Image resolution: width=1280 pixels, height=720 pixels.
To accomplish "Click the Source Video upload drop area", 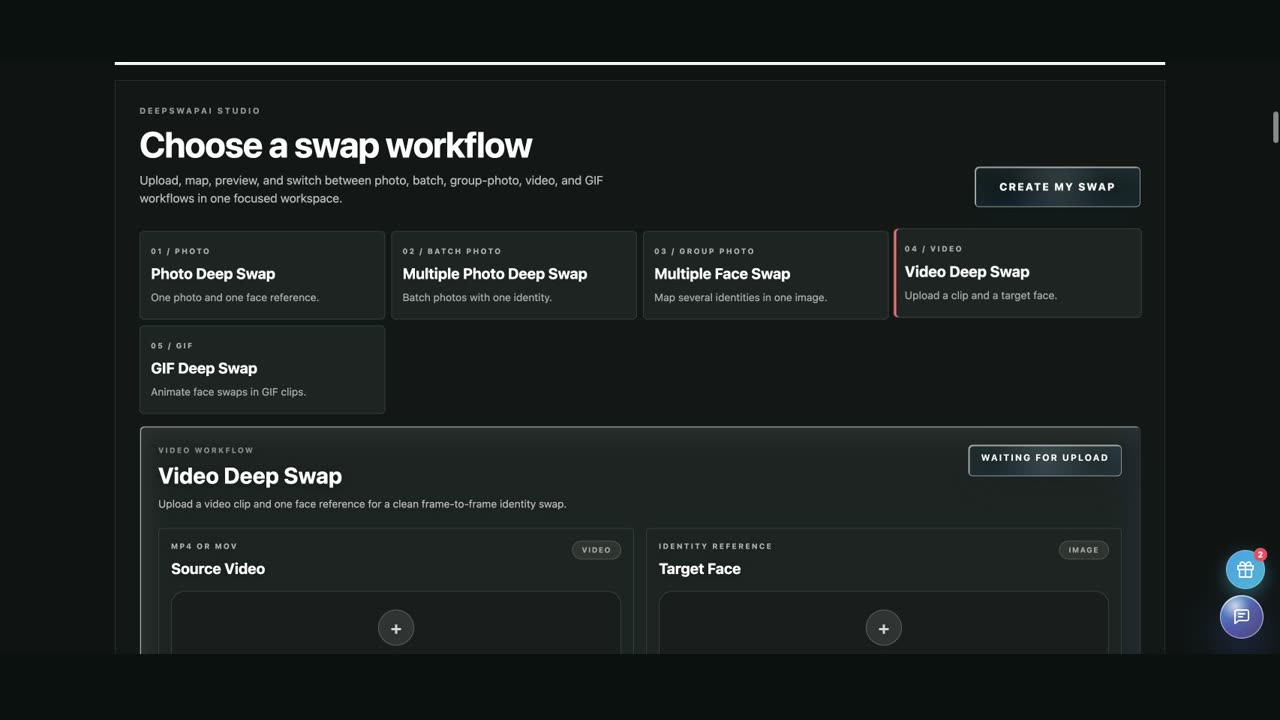I will pos(396,623).
